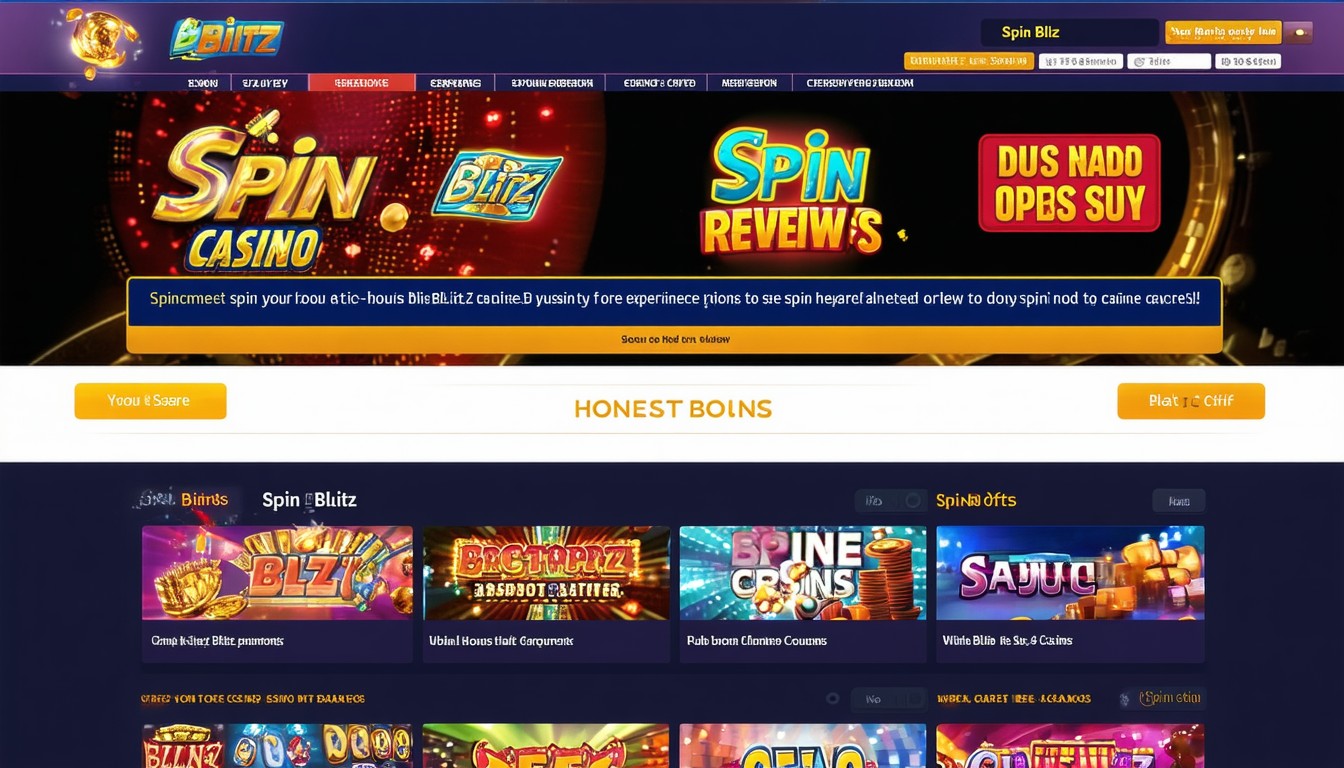Click the Spin Reviews banner logo

point(790,192)
